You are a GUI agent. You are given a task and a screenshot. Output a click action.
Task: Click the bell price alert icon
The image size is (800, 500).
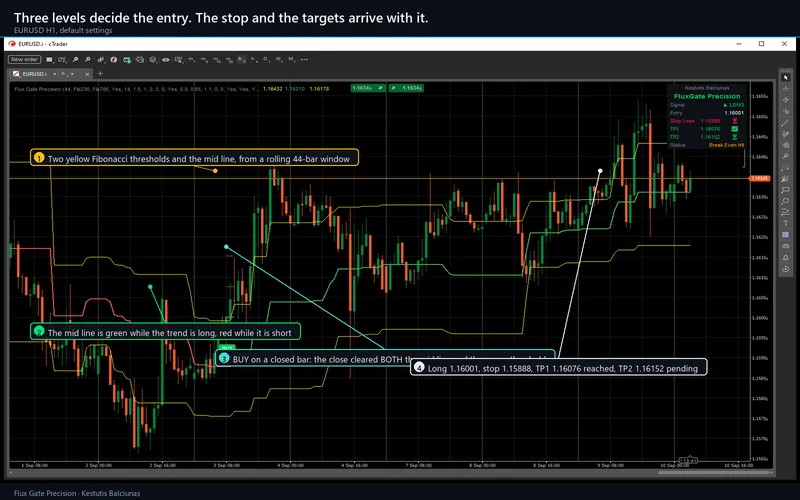(x=786, y=258)
